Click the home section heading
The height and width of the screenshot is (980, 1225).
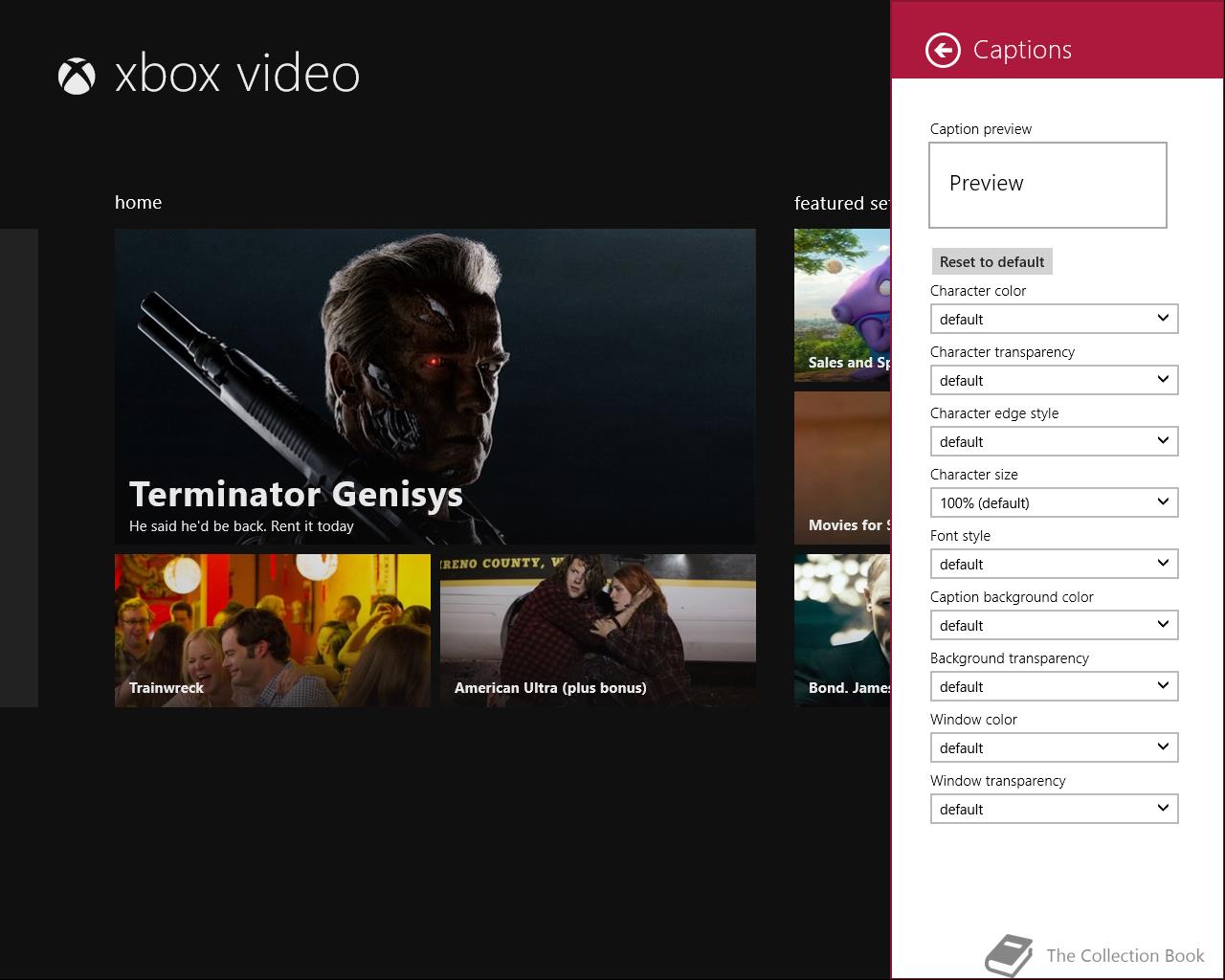pos(138,202)
